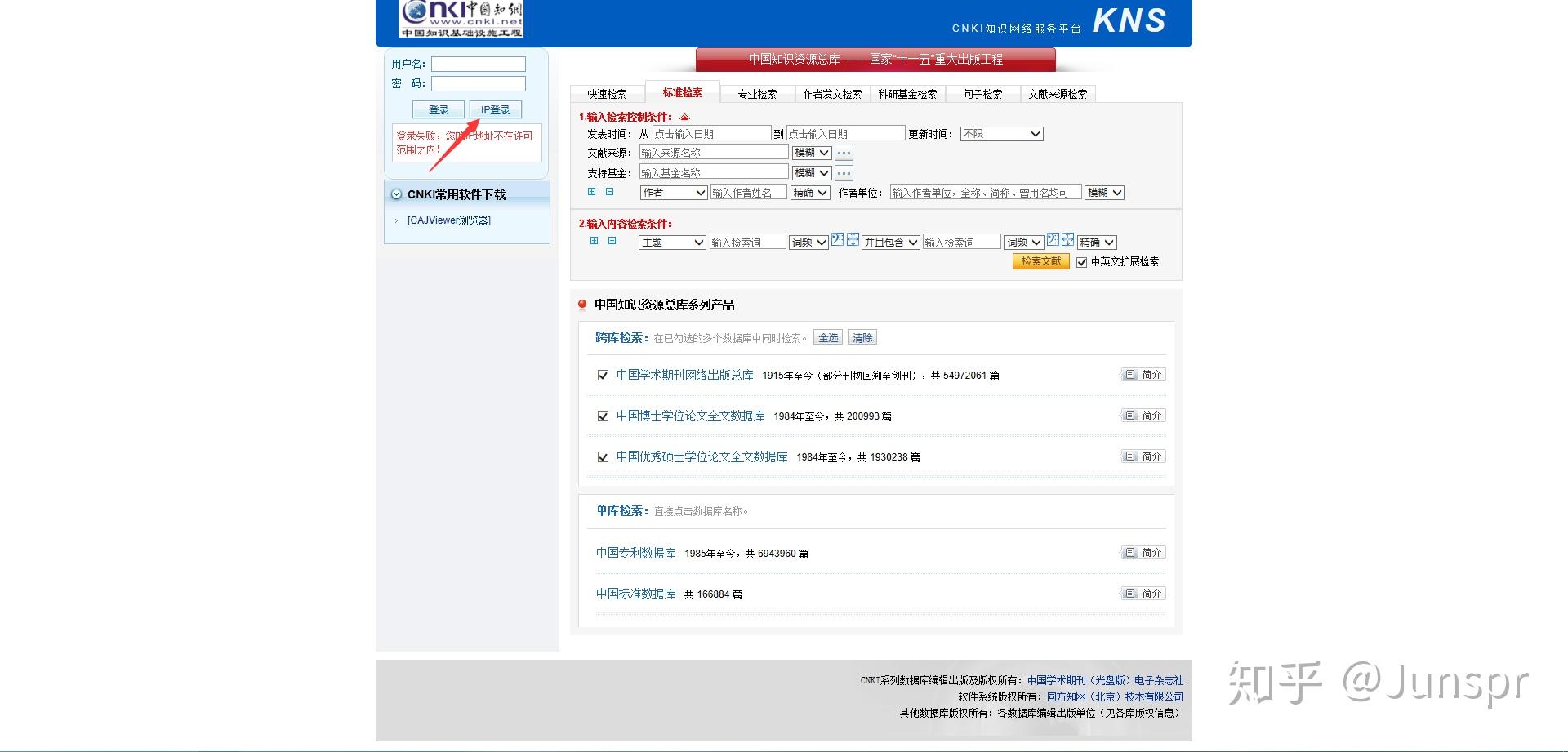Open the 文献来源 browse (…) button
This screenshot has height=752, width=1568.
(844, 153)
